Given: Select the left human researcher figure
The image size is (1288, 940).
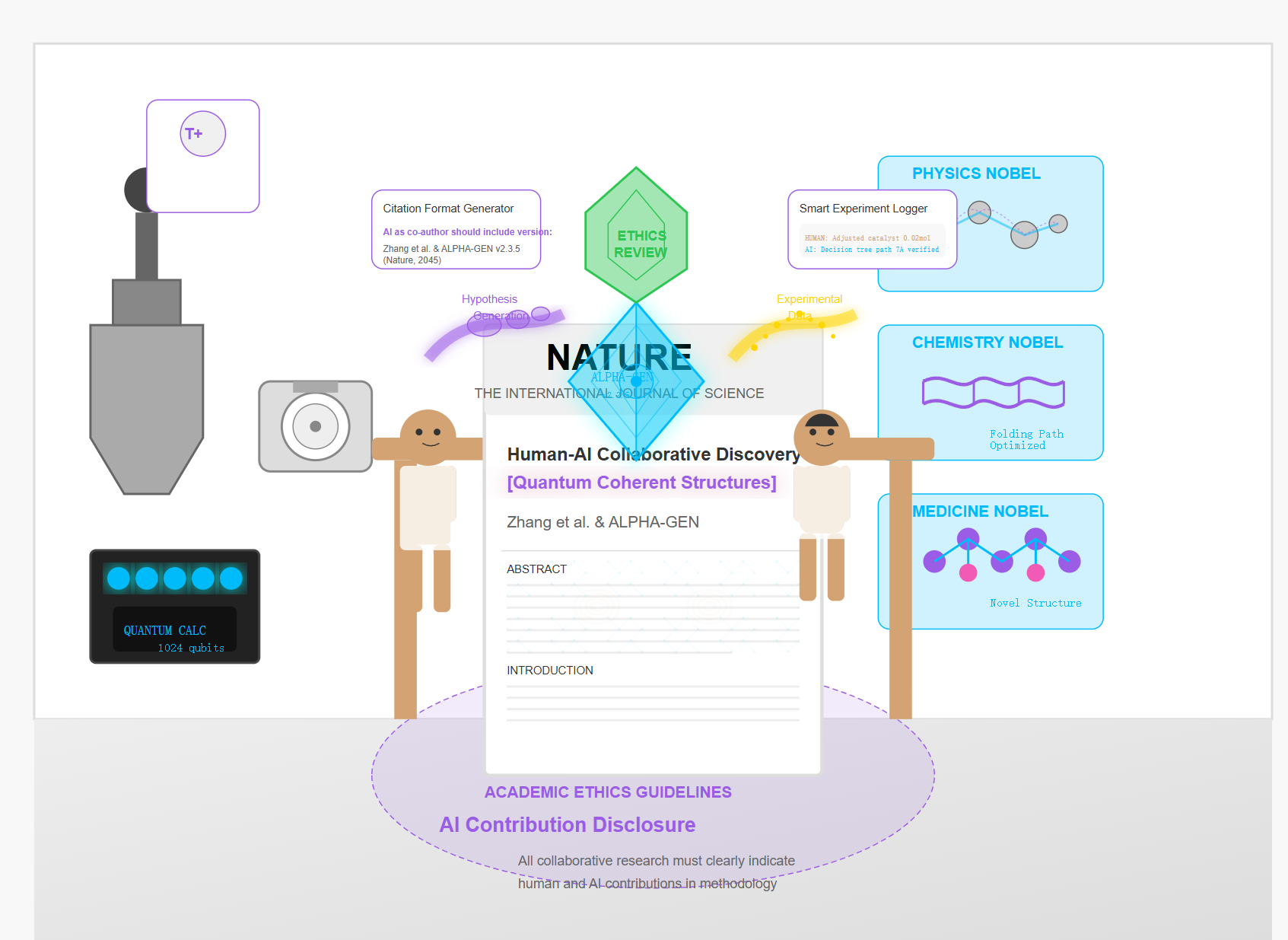Looking at the screenshot, I should 428,510.
